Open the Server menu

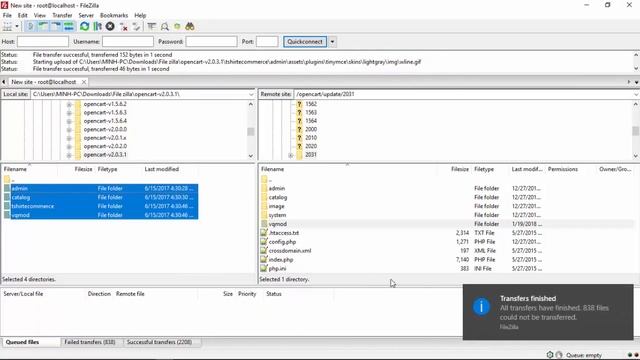(x=86, y=15)
